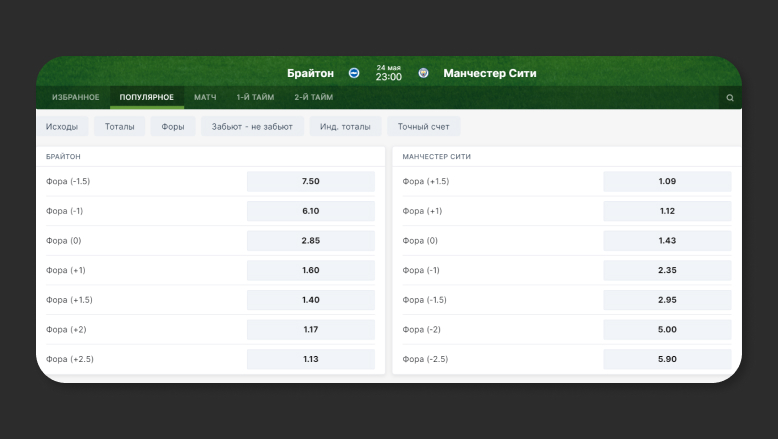Select Забьют - не забьют filter
778x439 pixels.
[252, 127]
